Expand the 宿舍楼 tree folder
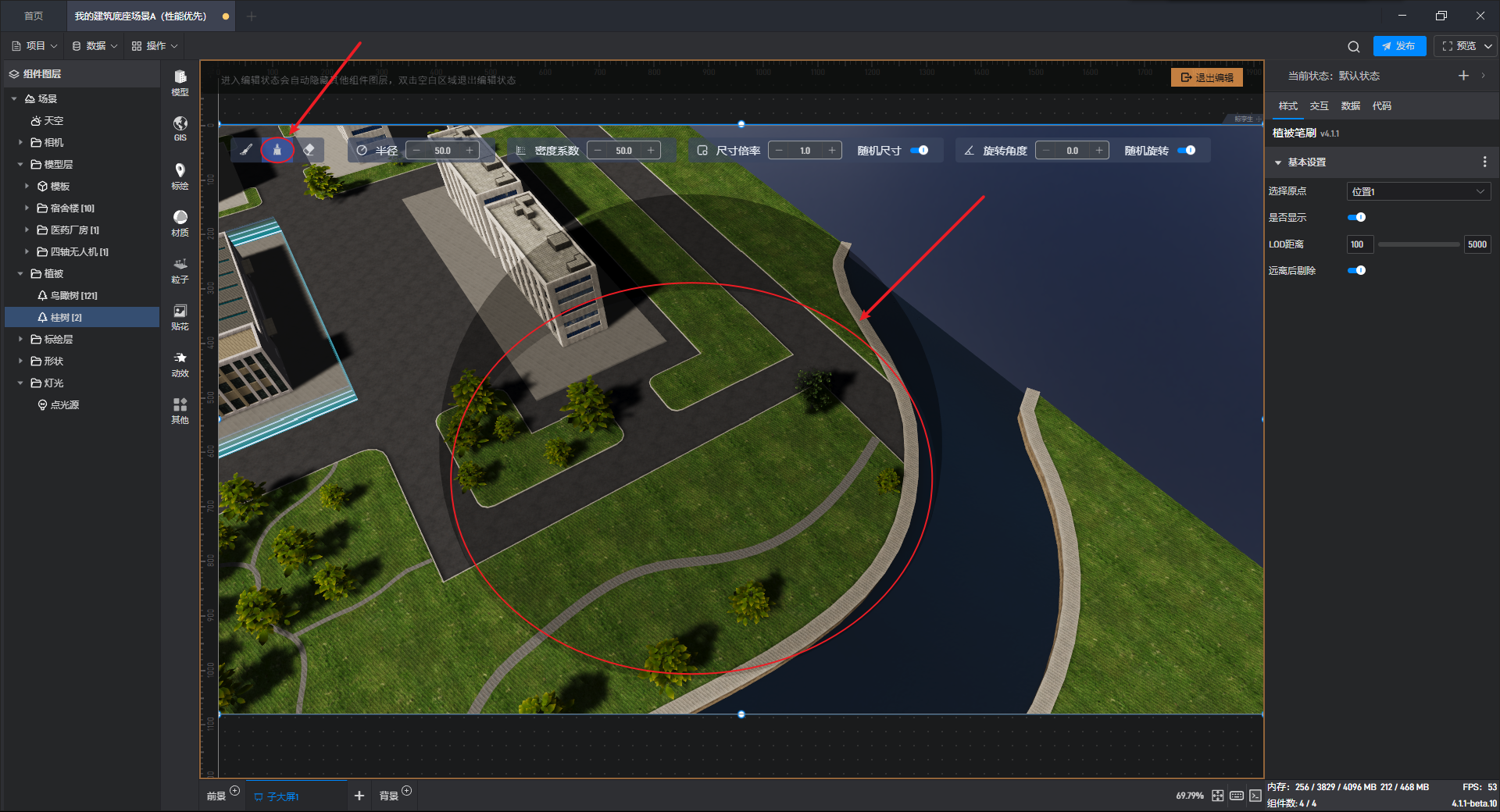The width and height of the screenshot is (1500, 812). pyautogui.click(x=27, y=208)
